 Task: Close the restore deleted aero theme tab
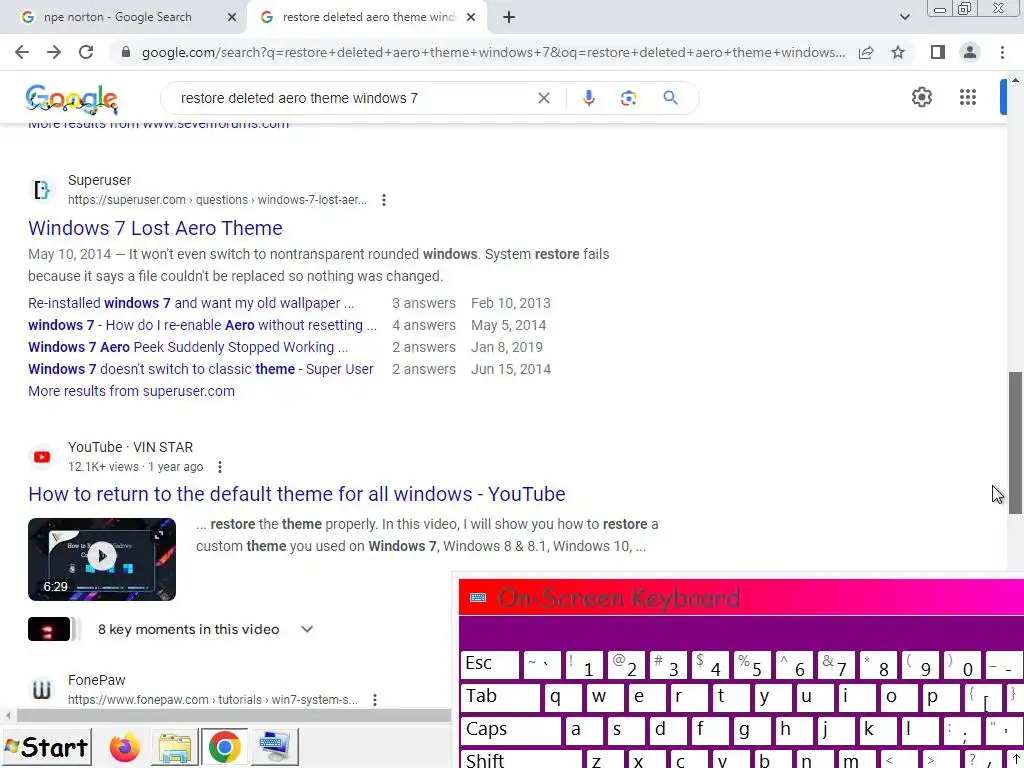471,17
